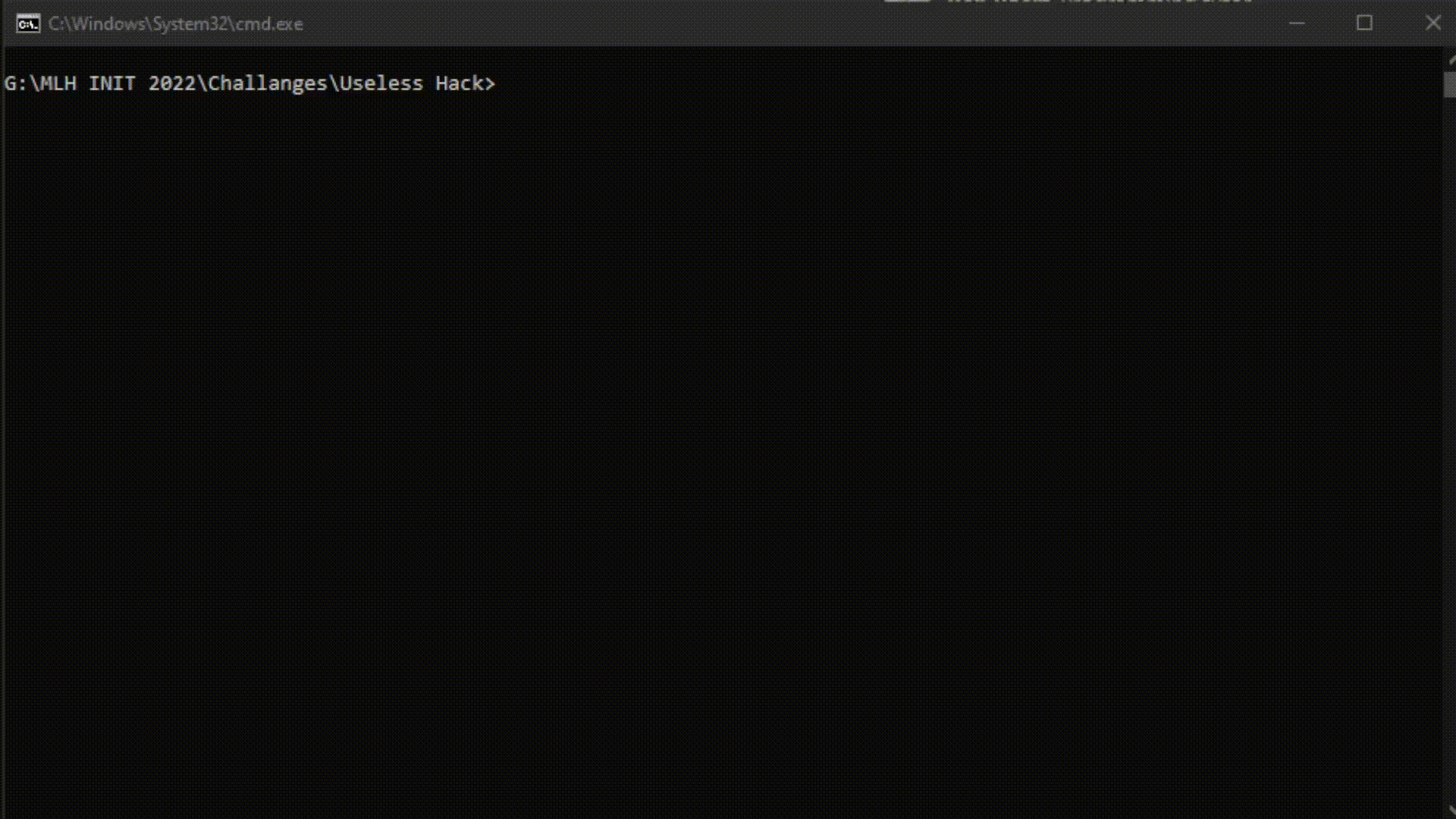The width and height of the screenshot is (1456, 819).
Task: Click the C:\Windows\System32\cmd.exe title text
Action: pyautogui.click(x=175, y=24)
